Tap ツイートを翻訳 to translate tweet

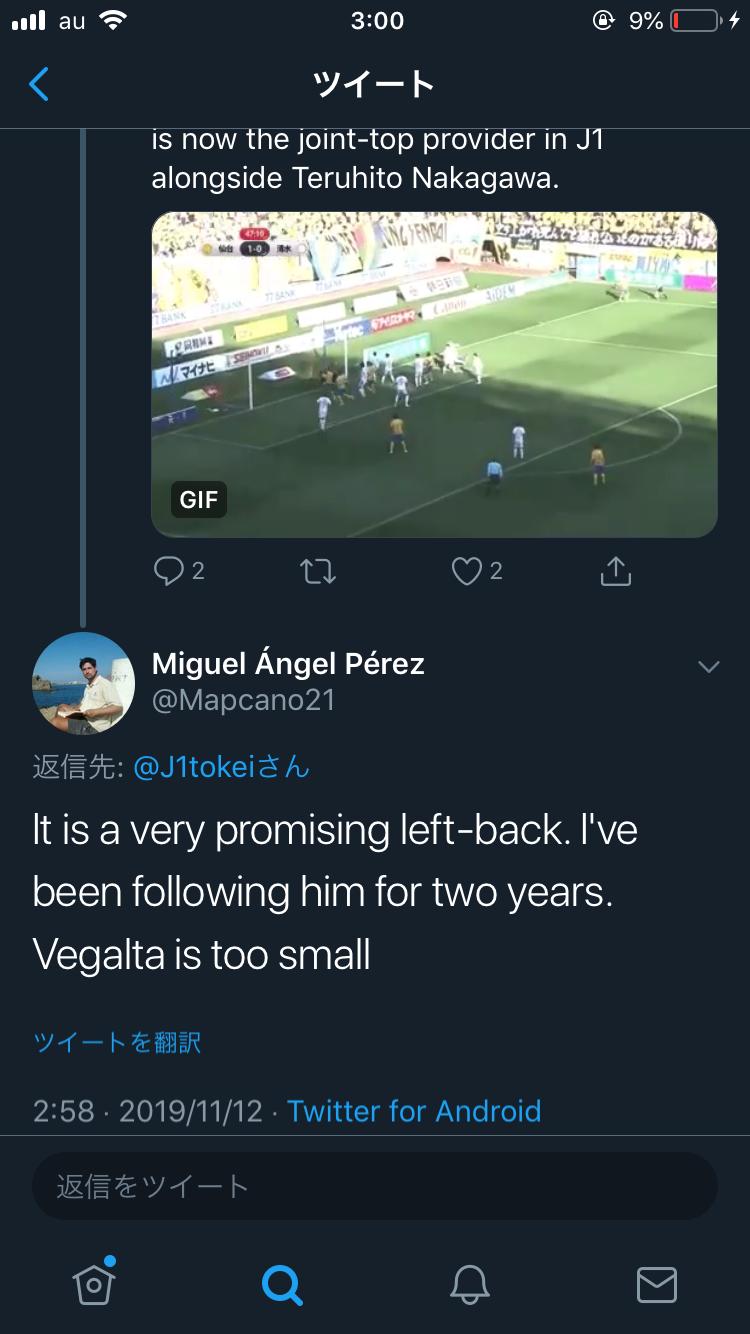click(117, 1042)
